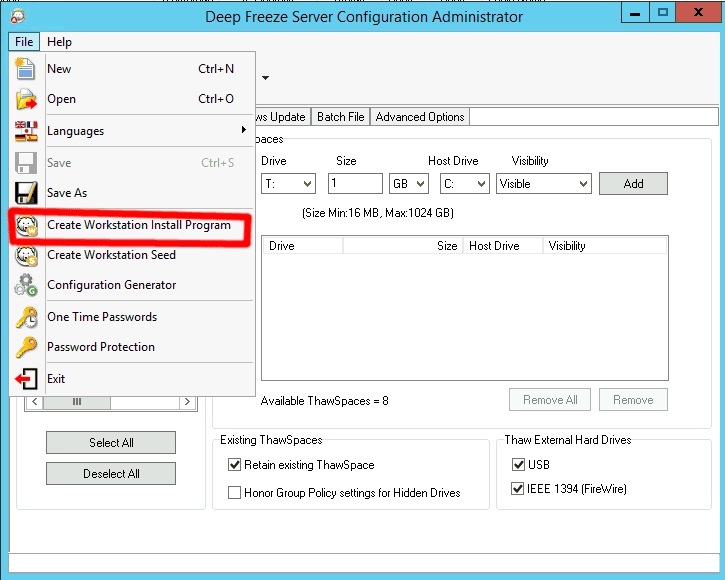Switch to the Batch File tab

(x=340, y=117)
